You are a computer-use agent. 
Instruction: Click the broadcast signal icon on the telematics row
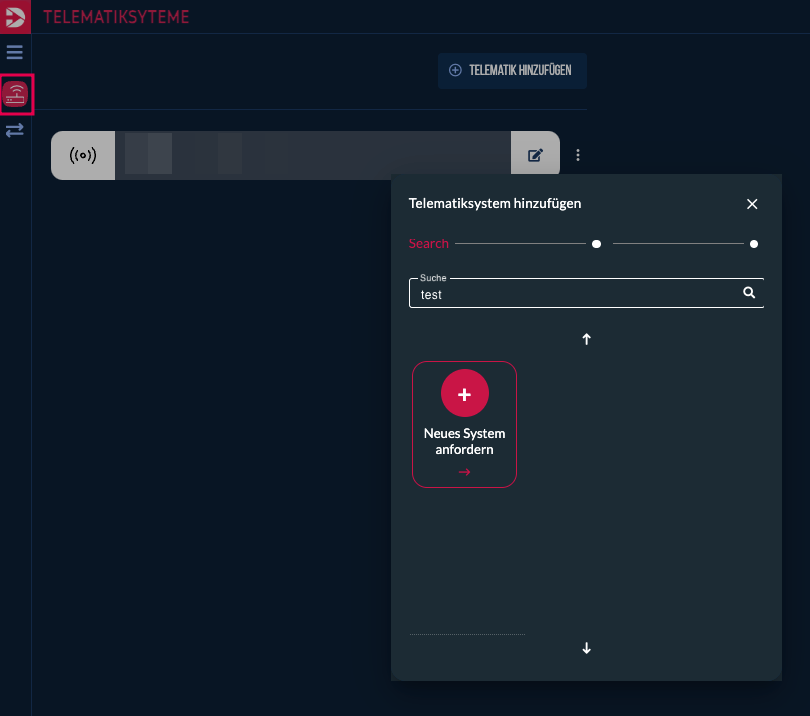point(83,156)
